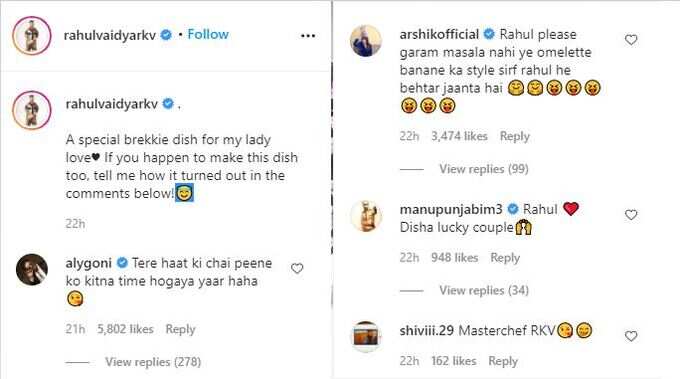Like manupunjabim3's comment with the heart icon
The image size is (680, 379).
631,215
